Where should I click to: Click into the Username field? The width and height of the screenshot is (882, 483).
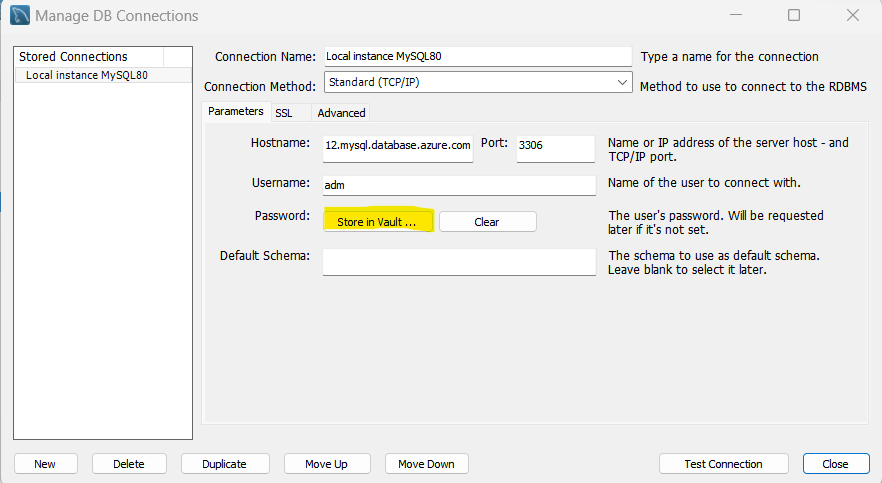click(459, 185)
